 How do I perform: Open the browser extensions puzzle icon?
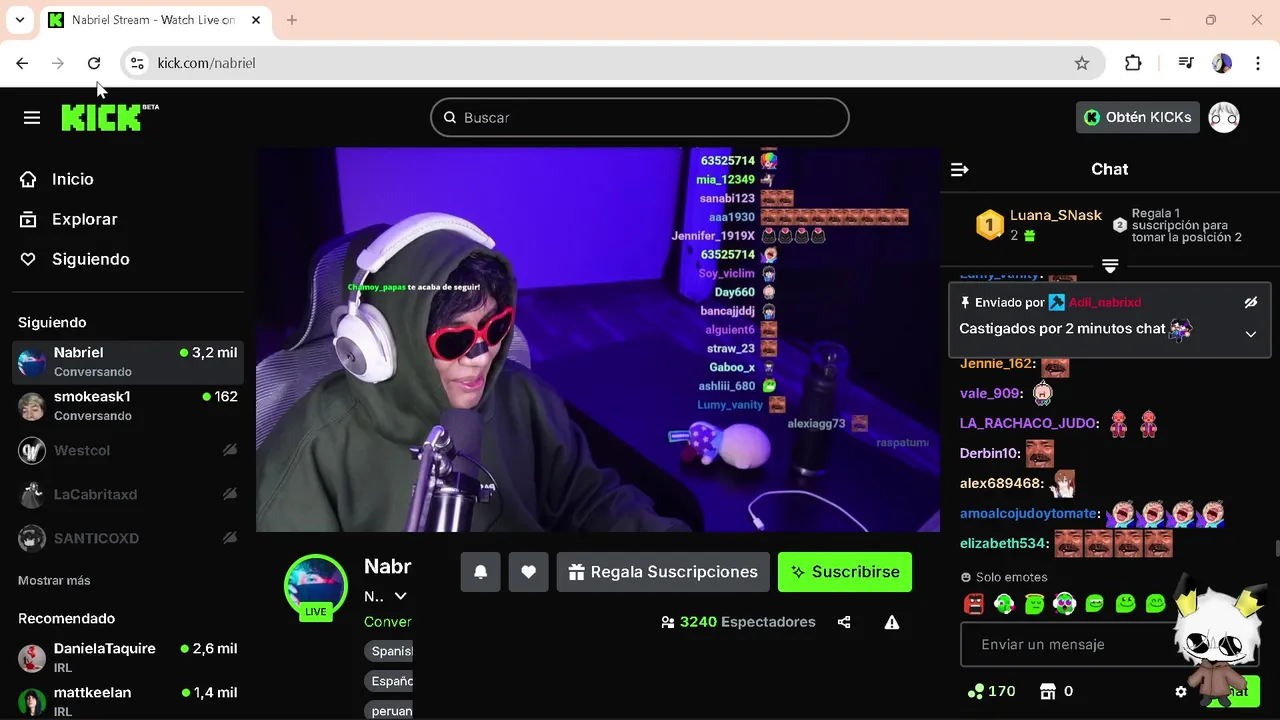(x=1133, y=63)
